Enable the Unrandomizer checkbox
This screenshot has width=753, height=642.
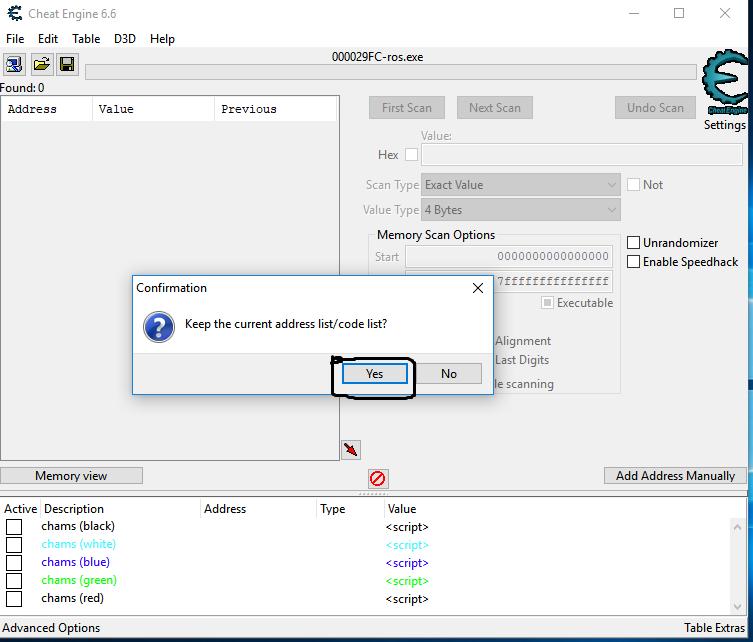pos(633,242)
